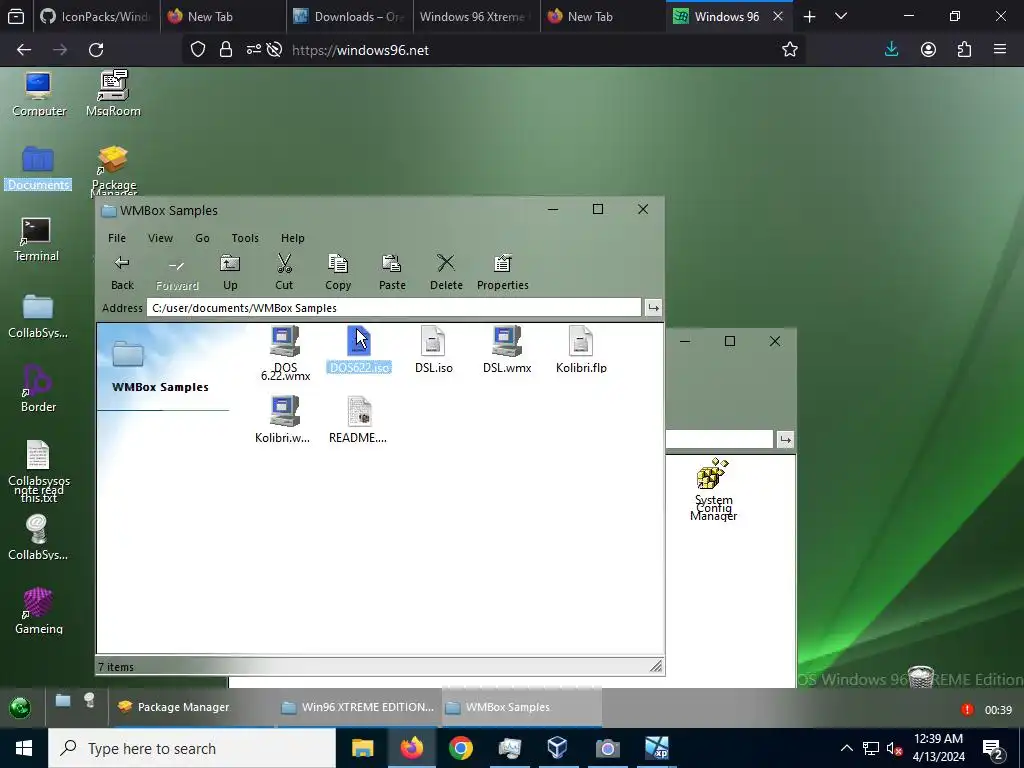Open a new browser tab
Screen dimensions: 1024x768
[809, 16]
